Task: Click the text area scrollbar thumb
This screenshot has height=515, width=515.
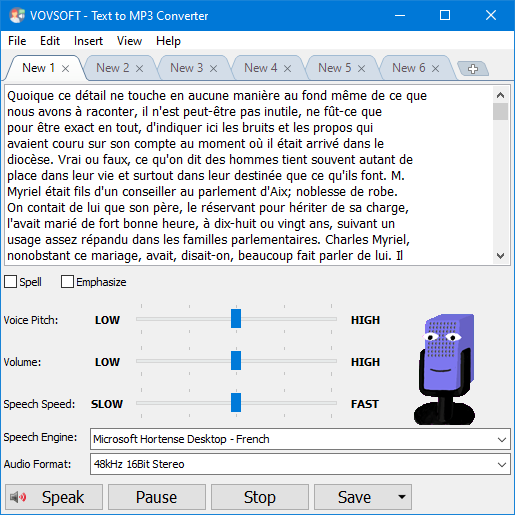Action: 500,111
